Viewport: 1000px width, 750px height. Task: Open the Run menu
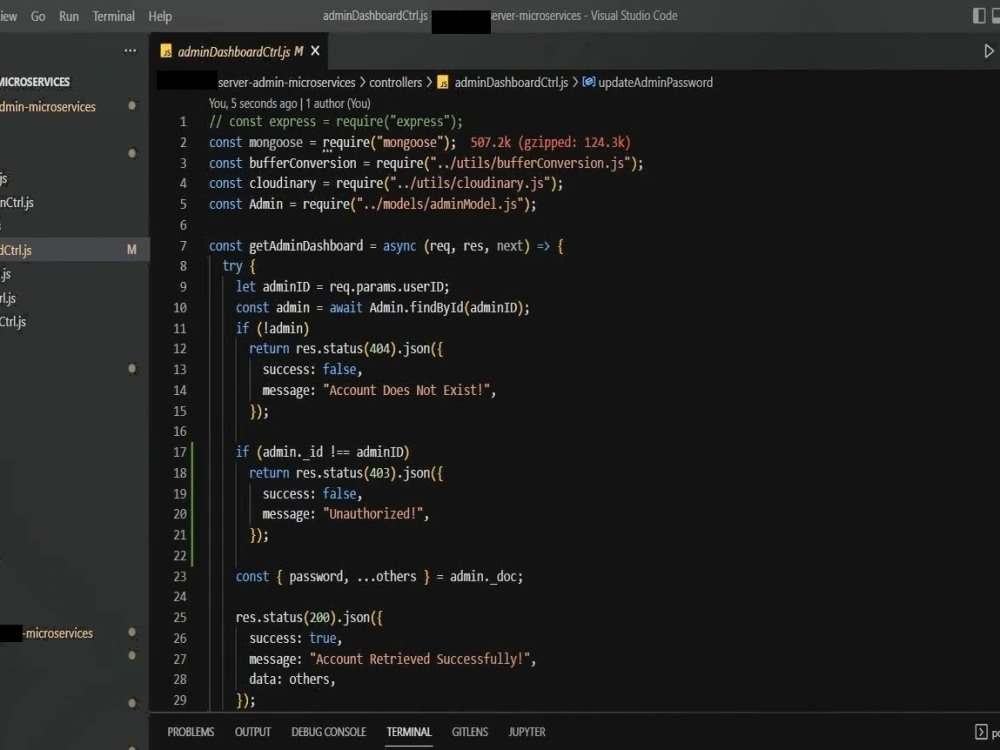click(x=69, y=16)
